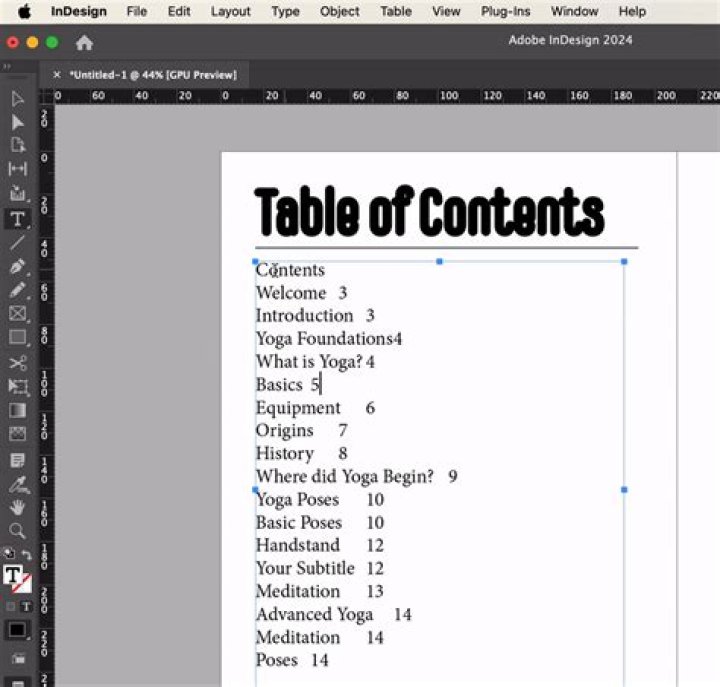Select the Rectangle tool

17,338
